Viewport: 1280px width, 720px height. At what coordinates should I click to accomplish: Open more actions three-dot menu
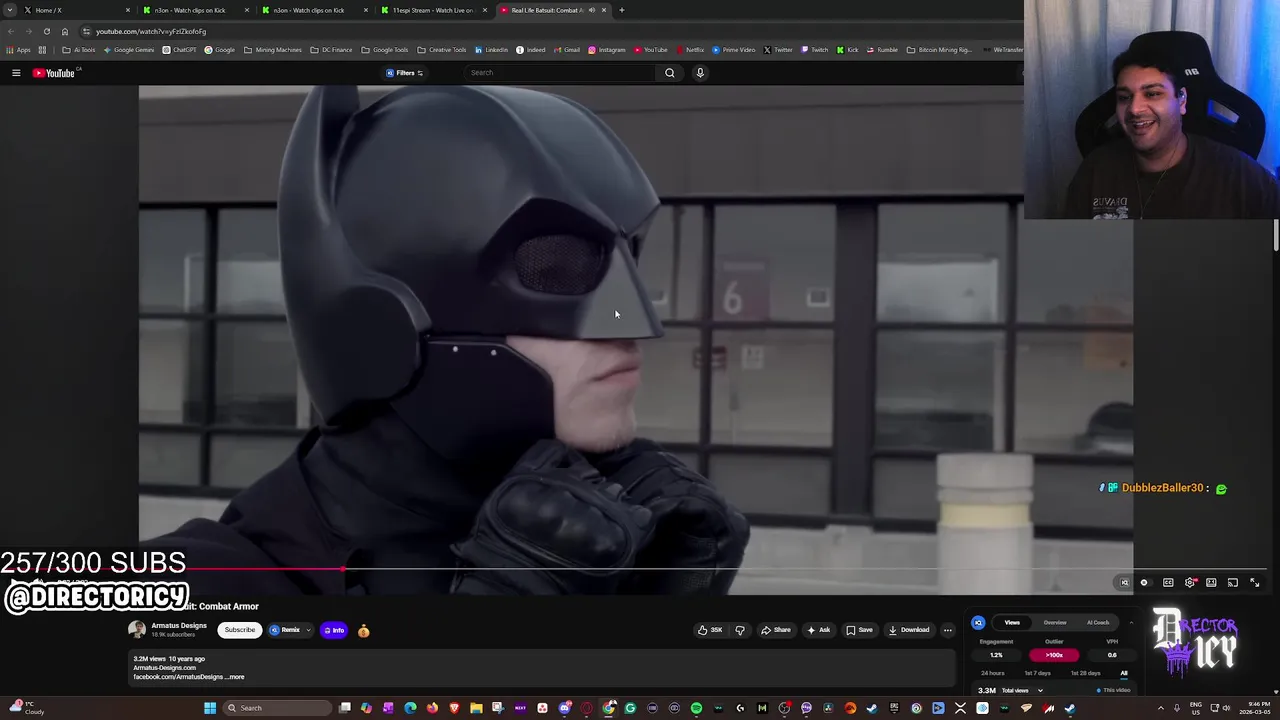pyautogui.click(x=948, y=630)
